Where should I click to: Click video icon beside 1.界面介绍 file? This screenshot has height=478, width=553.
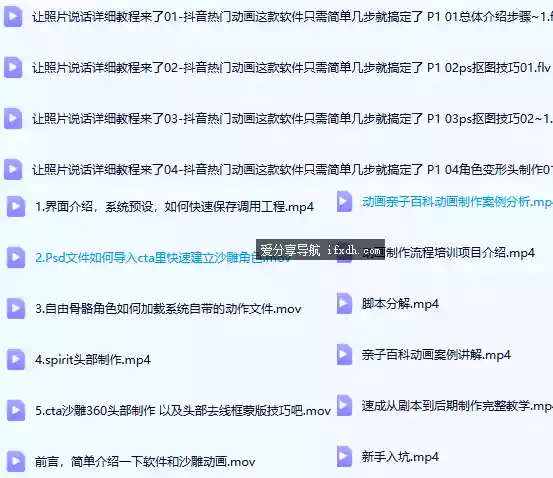[x=16, y=206]
